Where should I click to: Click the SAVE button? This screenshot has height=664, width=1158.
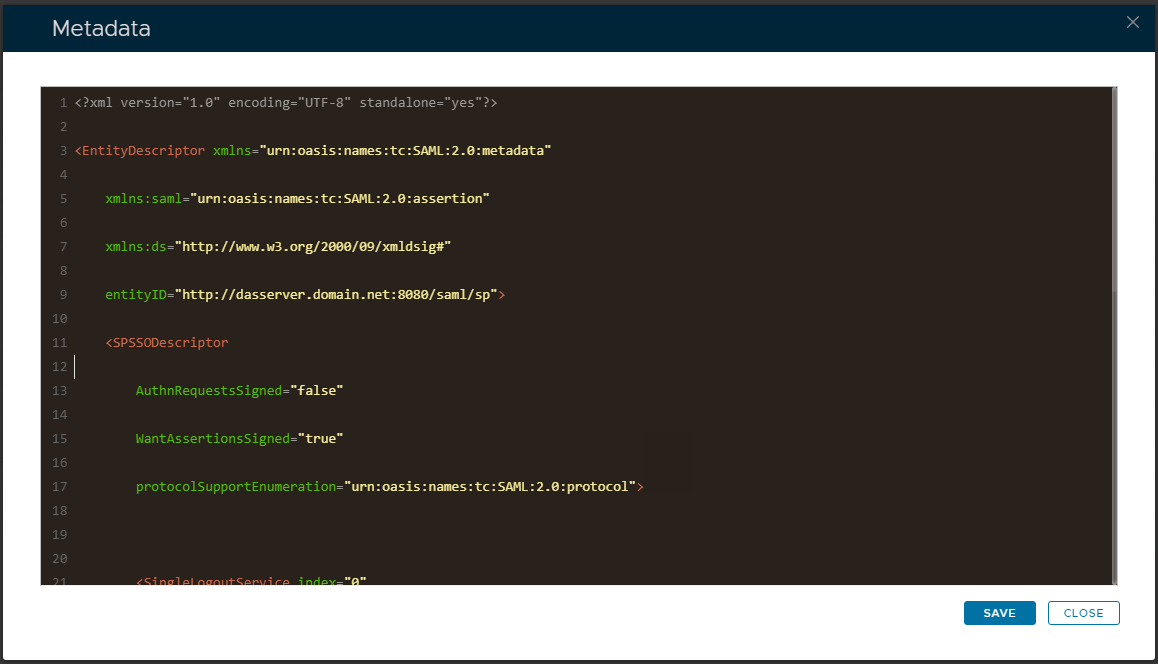point(999,613)
